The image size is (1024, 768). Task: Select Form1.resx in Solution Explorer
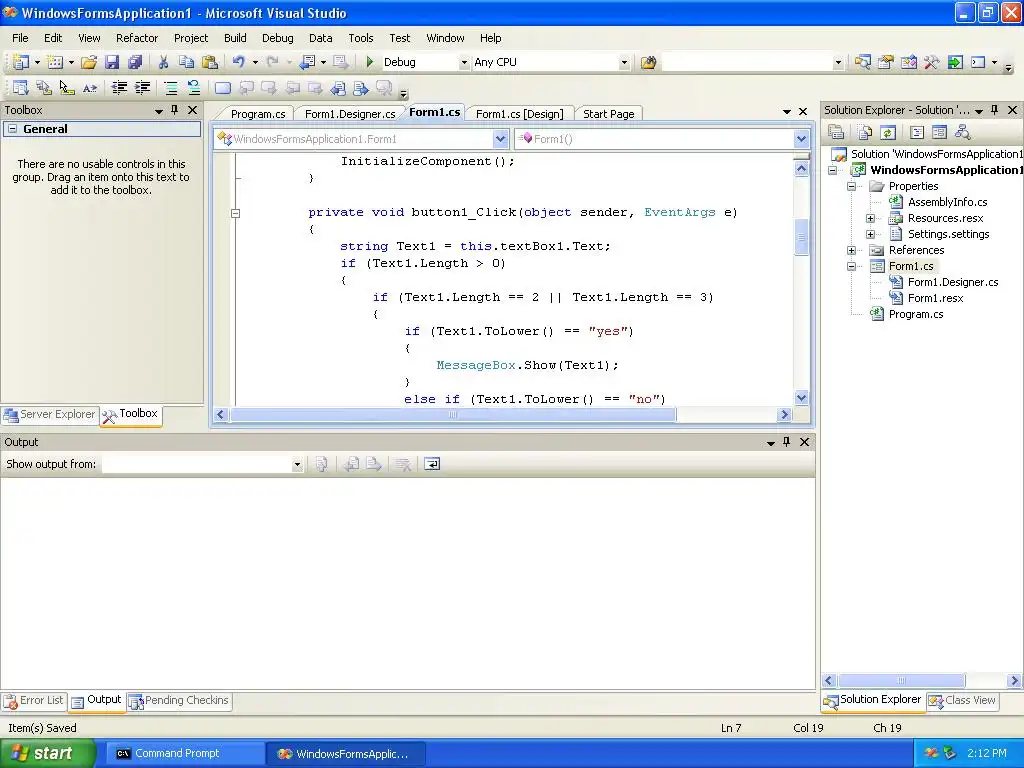(935, 298)
